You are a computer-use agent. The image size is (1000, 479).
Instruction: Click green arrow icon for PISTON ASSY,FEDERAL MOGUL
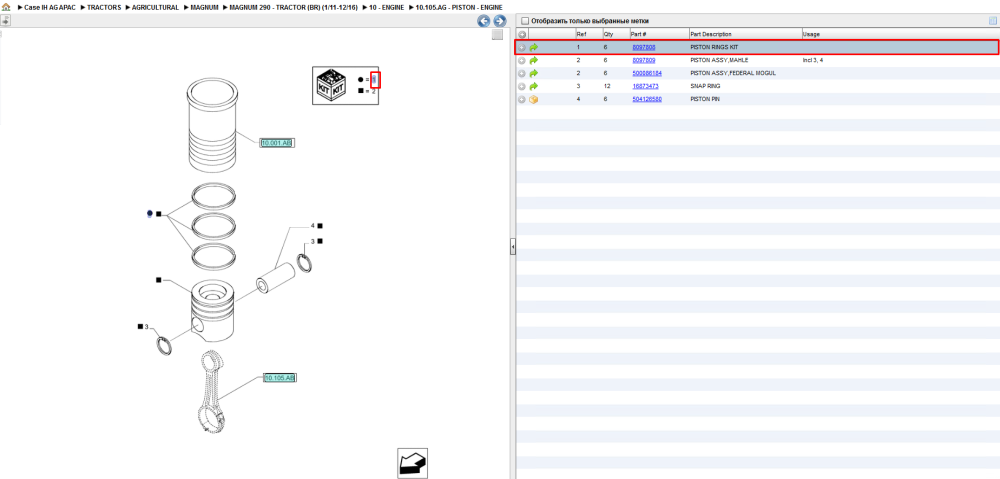tap(534, 73)
